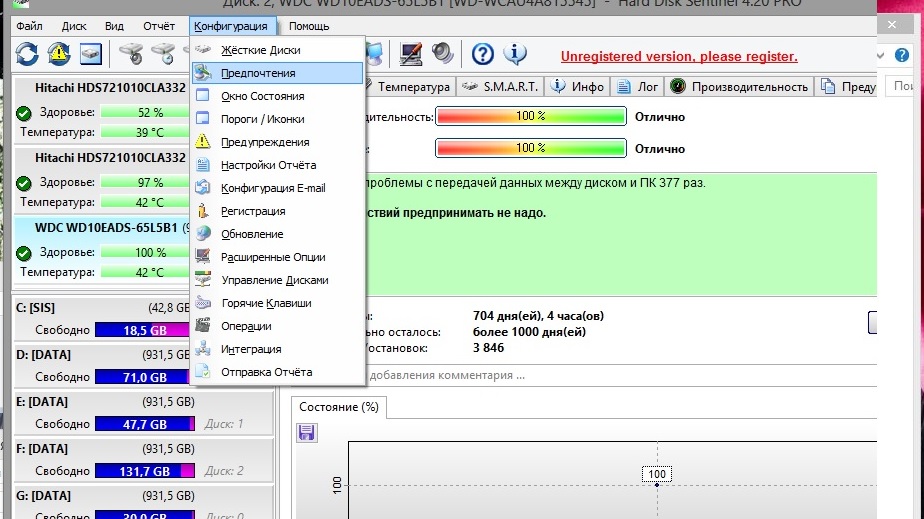Click the hard drive panel toolbar icon
The width and height of the screenshot is (924, 519).
[91, 54]
